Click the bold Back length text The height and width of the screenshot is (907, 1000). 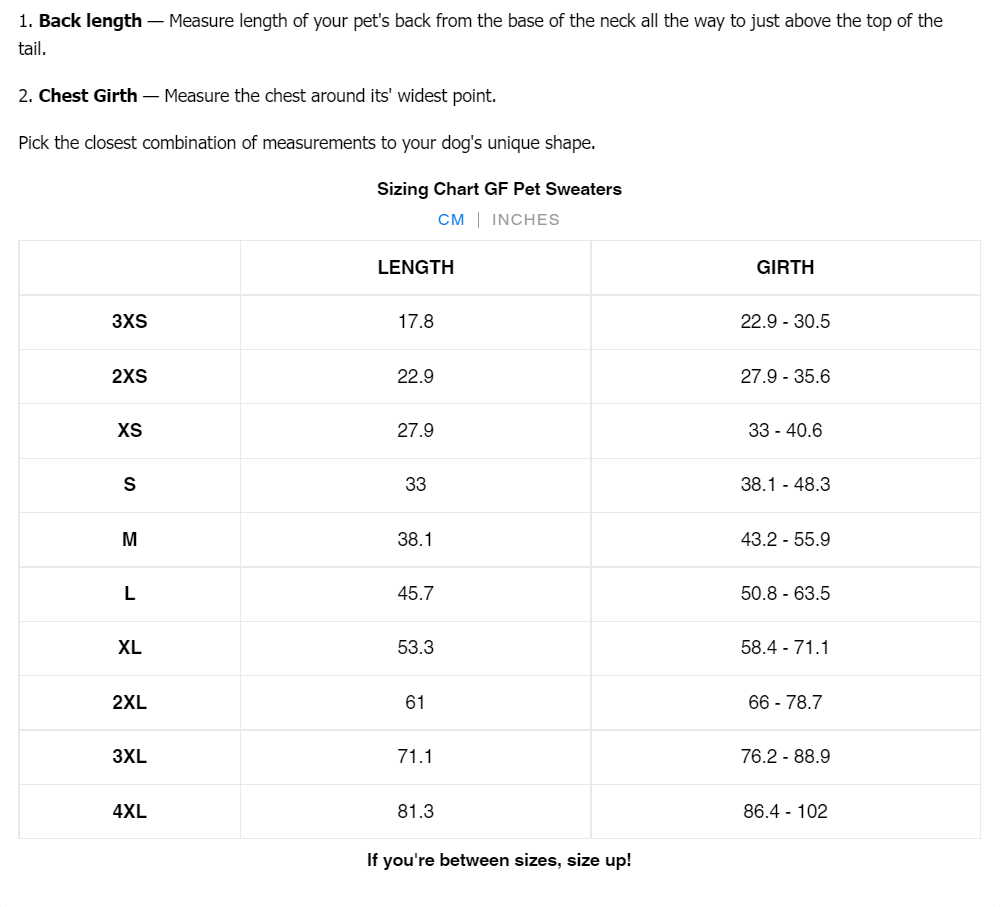[x=90, y=21]
